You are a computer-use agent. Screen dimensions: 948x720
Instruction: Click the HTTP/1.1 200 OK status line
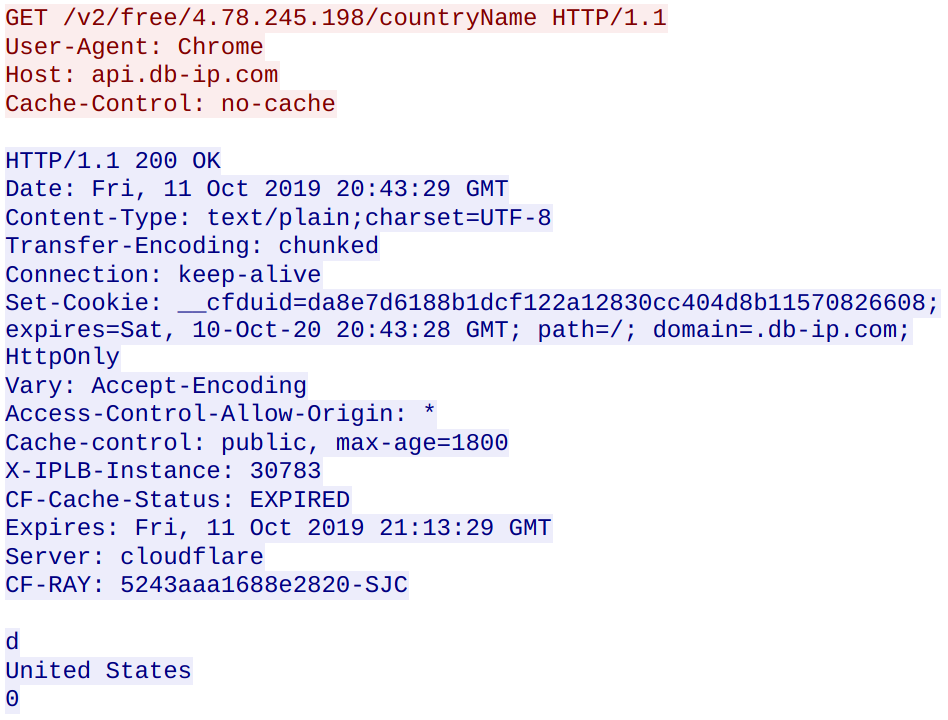pyautogui.click(x=113, y=161)
